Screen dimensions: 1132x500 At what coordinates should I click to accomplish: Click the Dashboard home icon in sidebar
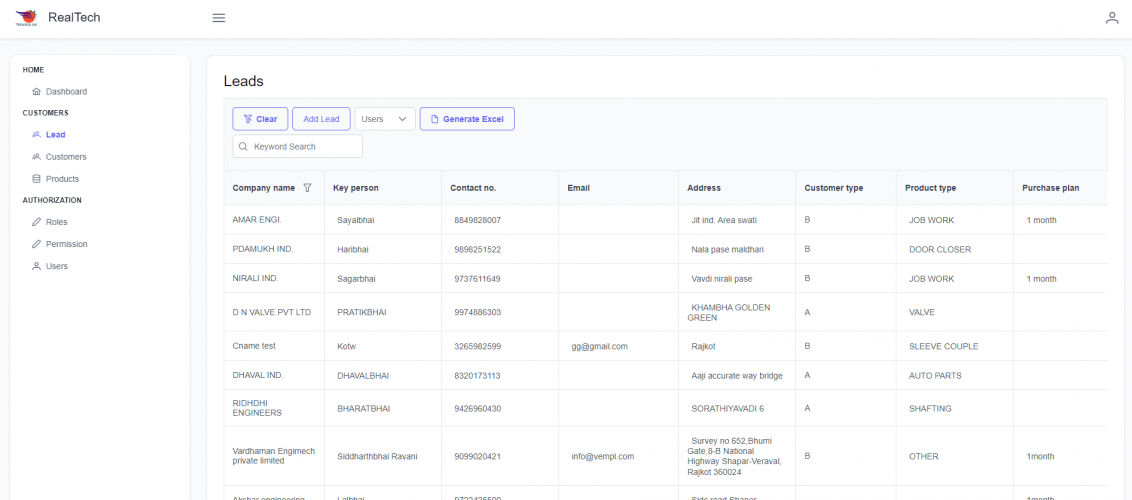[37, 92]
